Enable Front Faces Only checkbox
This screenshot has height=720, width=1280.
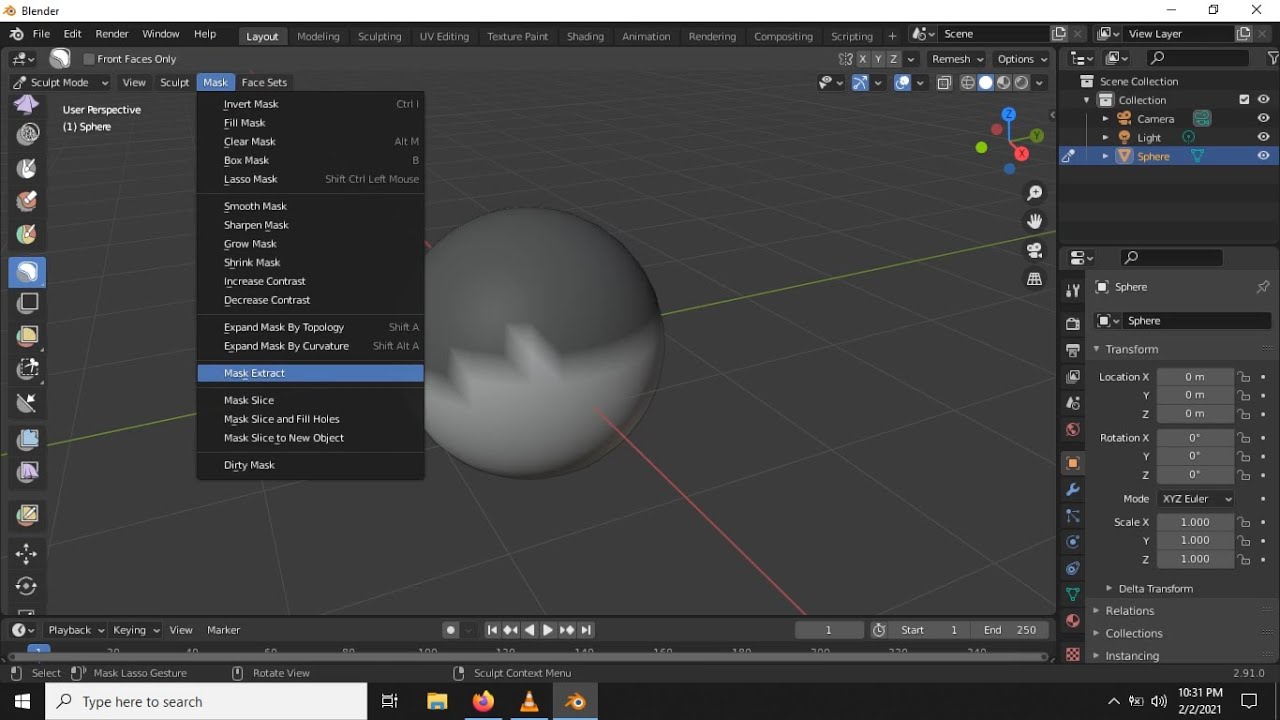coord(89,59)
